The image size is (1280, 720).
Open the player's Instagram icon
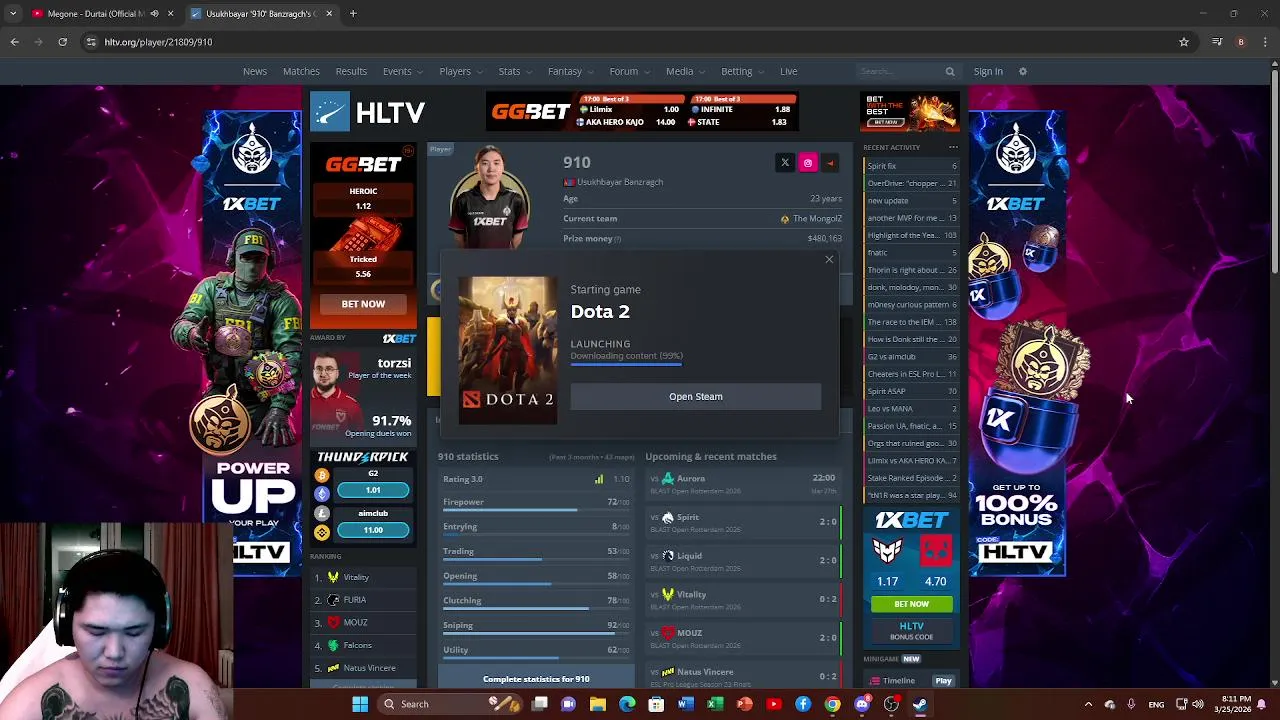click(808, 163)
